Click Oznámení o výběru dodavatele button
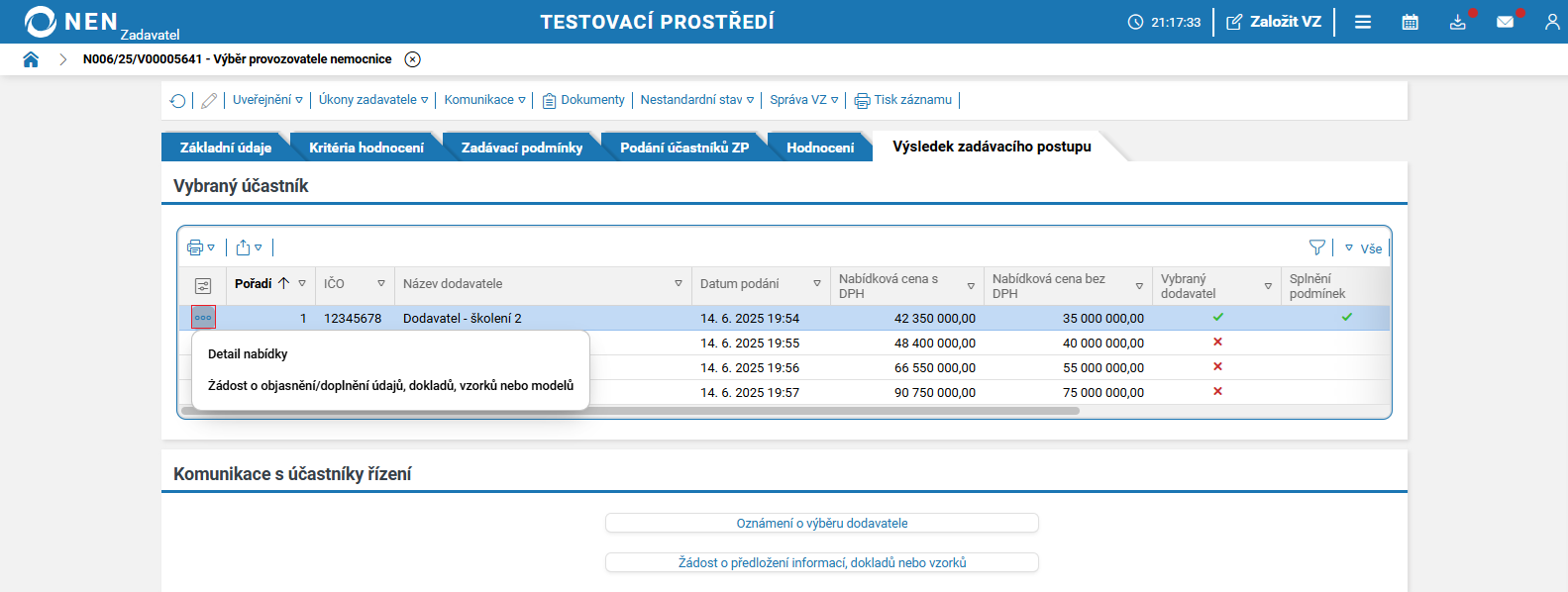This screenshot has width=1568, height=592. 822,523
